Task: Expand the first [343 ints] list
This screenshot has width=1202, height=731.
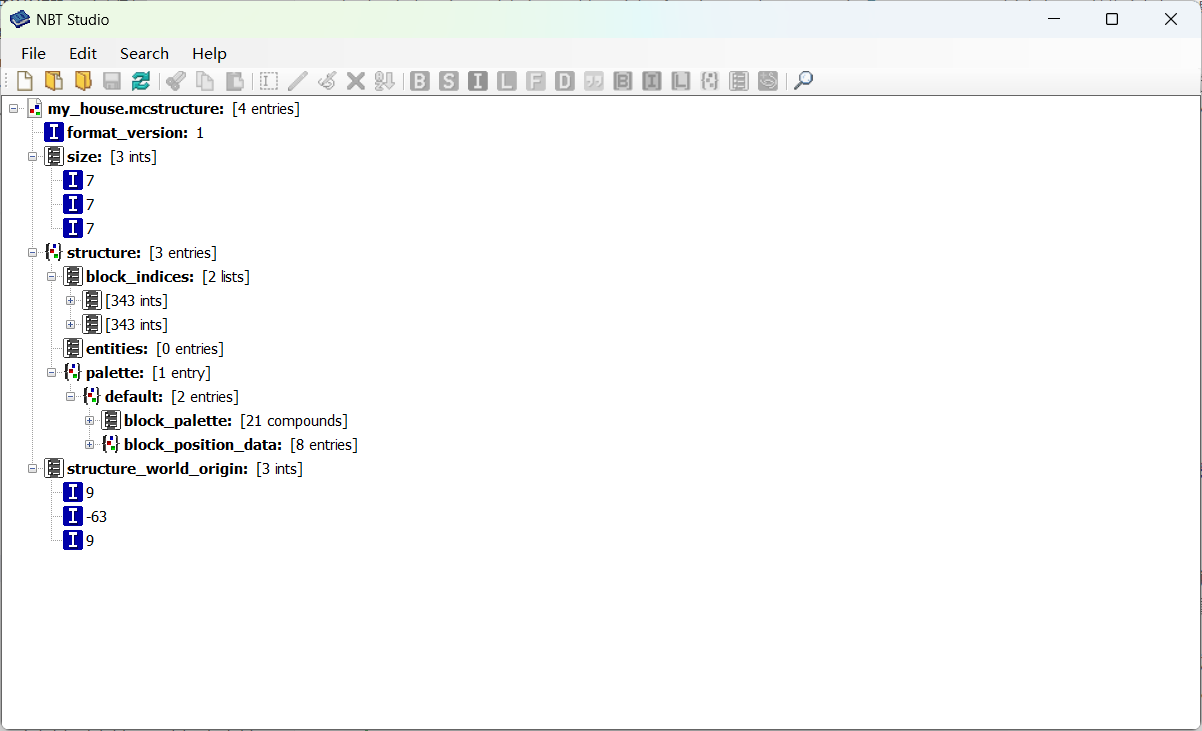Action: (71, 300)
